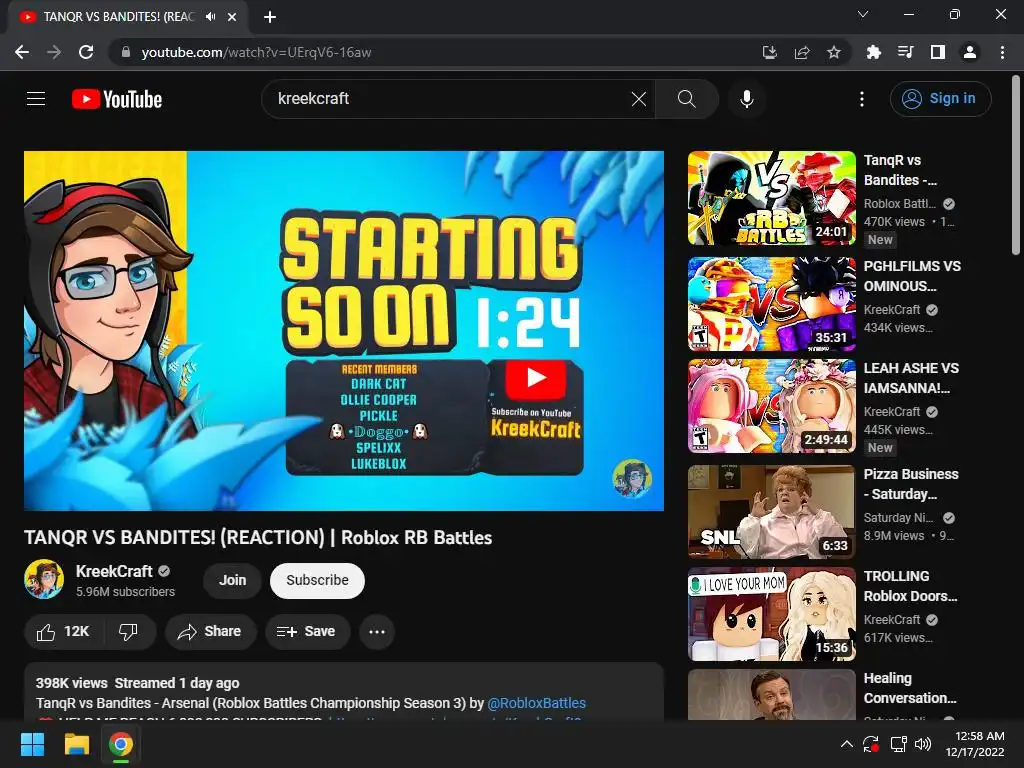The image size is (1024, 768).
Task: Click 398K views description text
Action: [x=71, y=683]
